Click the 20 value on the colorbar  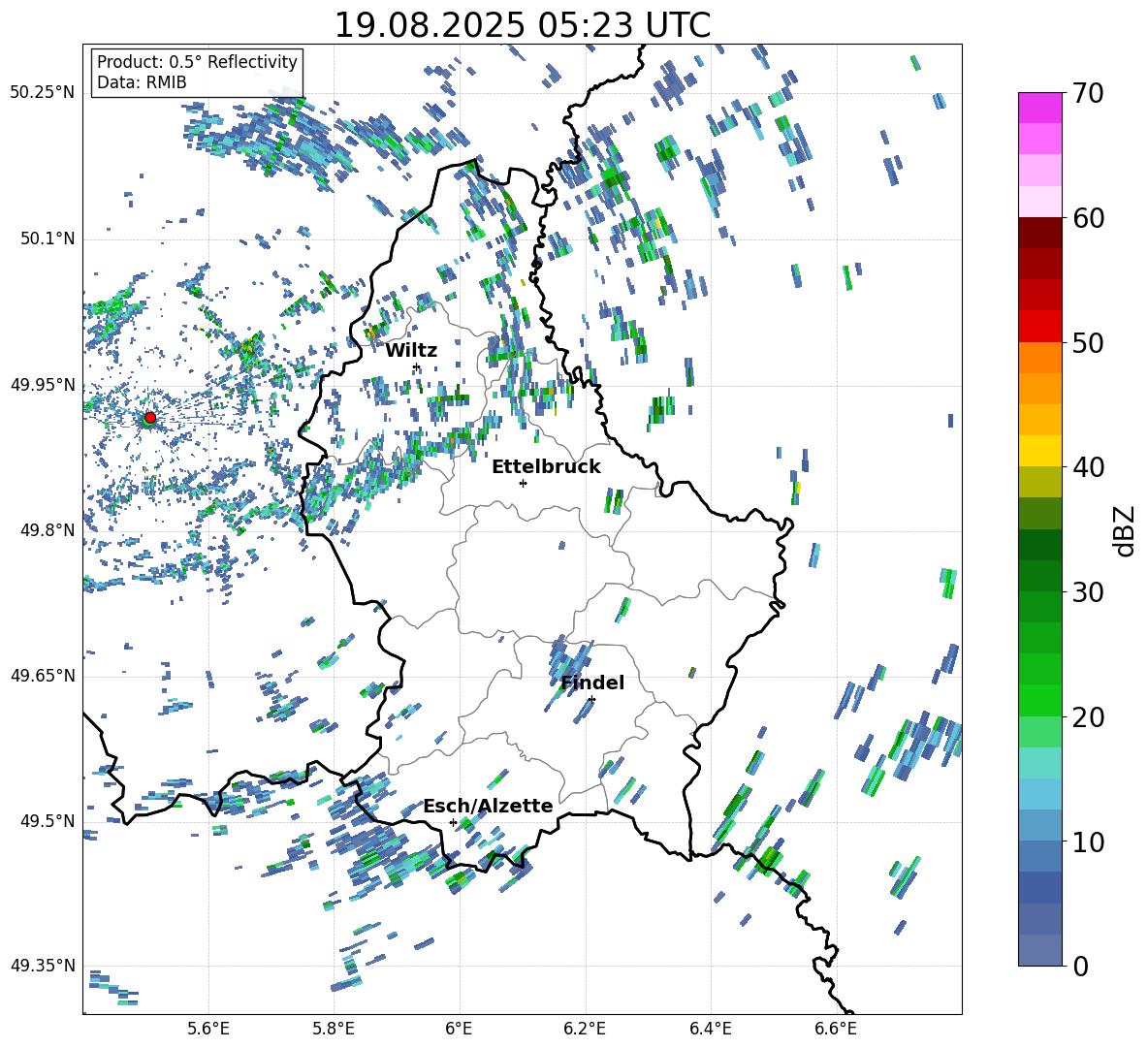[x=1088, y=717]
